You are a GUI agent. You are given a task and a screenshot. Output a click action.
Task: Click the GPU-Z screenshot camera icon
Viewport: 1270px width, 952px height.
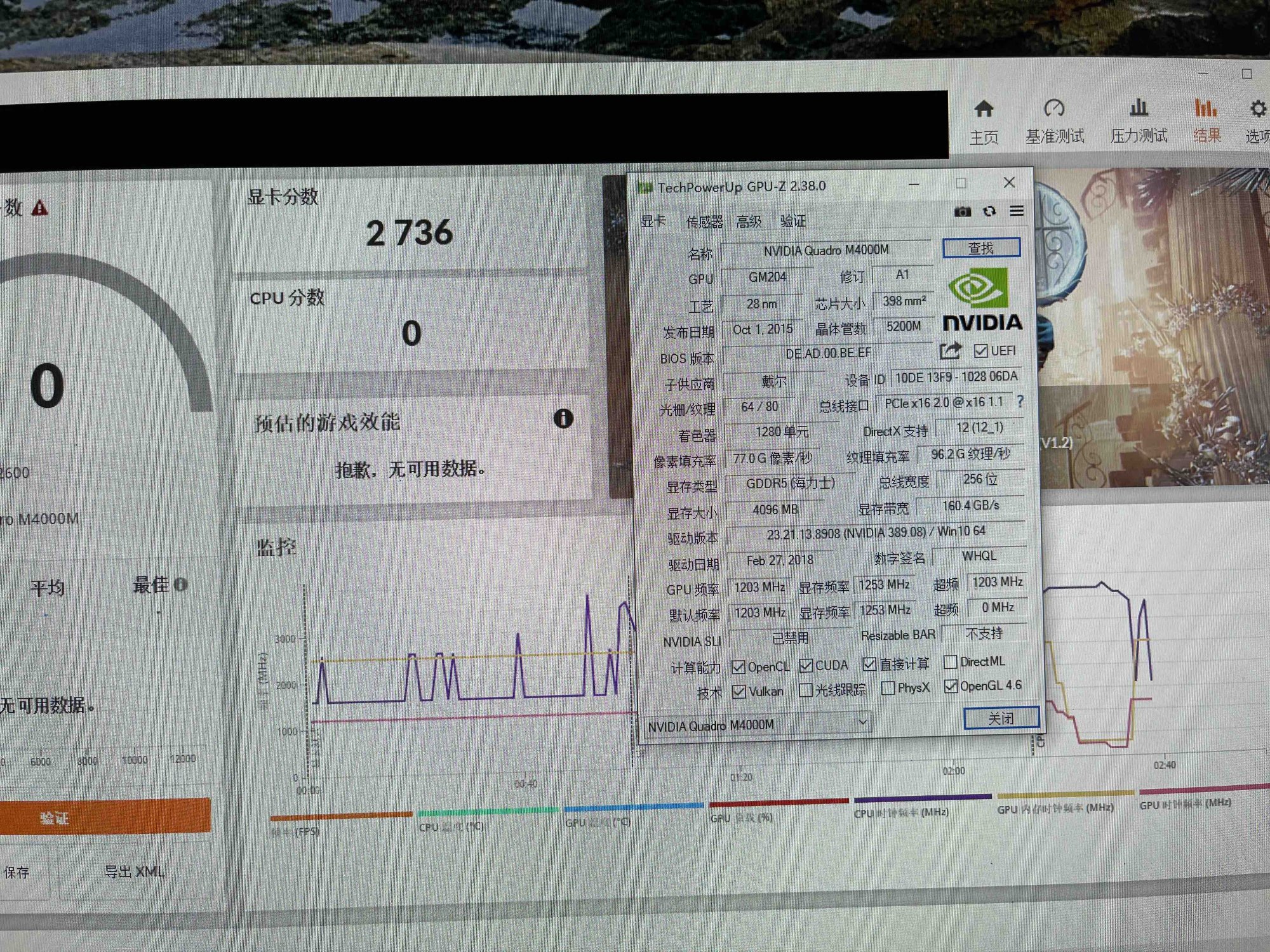[963, 212]
